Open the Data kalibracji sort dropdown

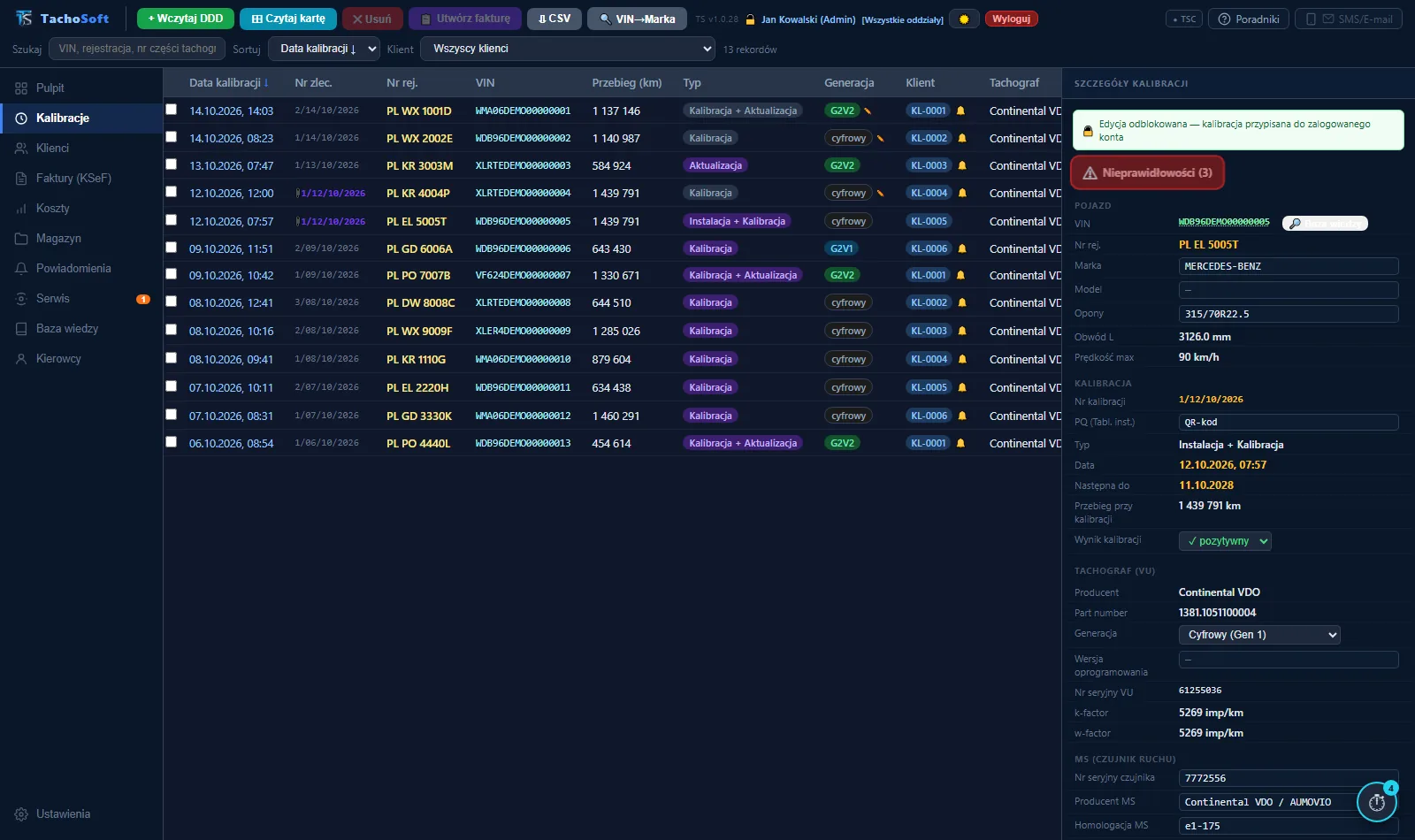[x=324, y=49]
